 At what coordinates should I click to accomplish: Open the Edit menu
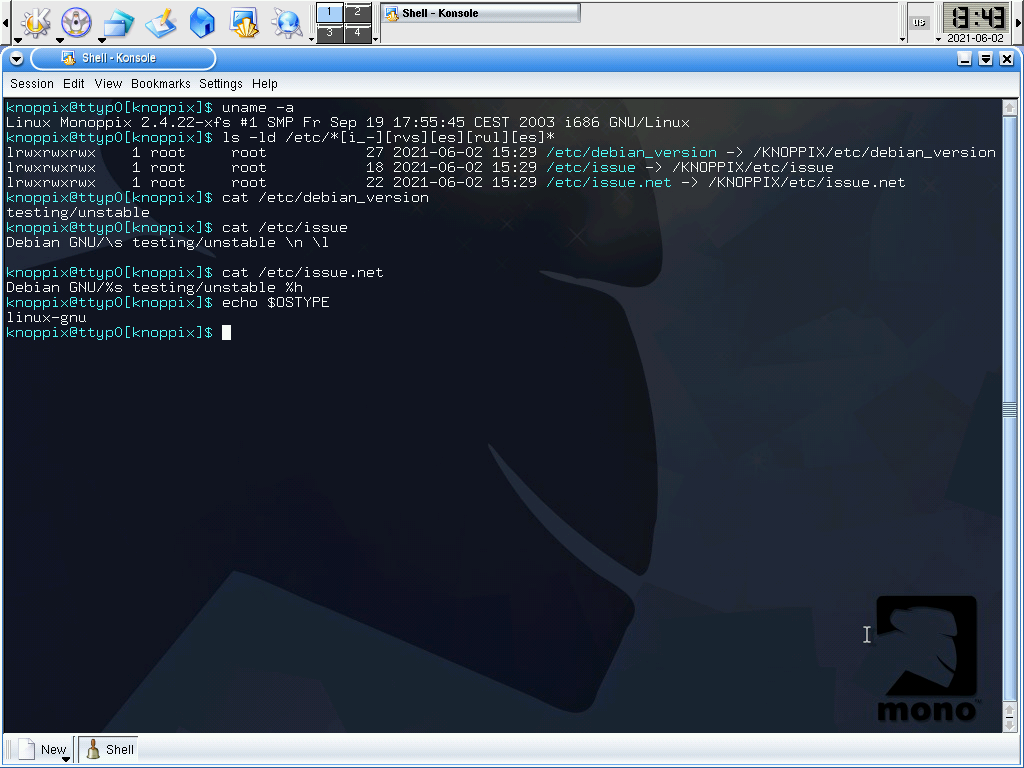click(73, 84)
